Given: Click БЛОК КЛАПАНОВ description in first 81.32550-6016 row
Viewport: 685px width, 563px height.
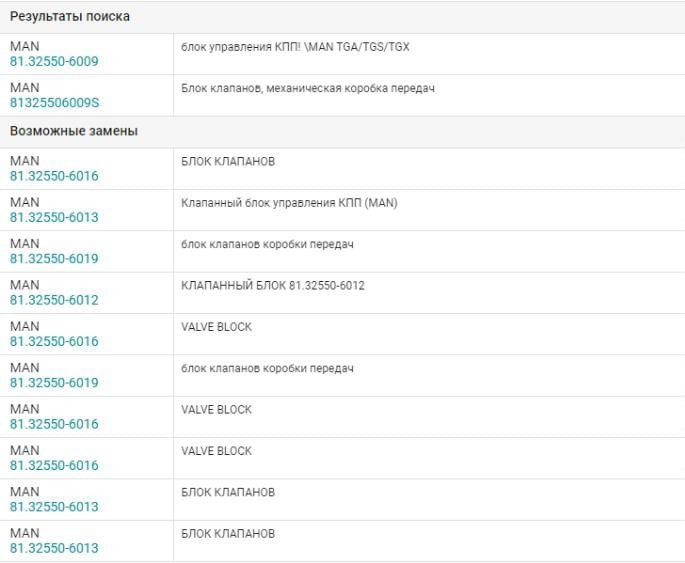Looking at the screenshot, I should [228, 161].
